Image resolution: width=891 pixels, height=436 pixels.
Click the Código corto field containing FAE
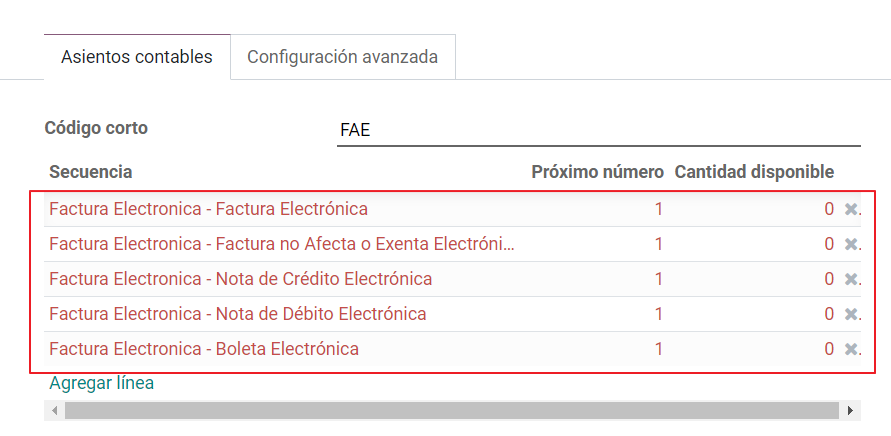click(599, 130)
